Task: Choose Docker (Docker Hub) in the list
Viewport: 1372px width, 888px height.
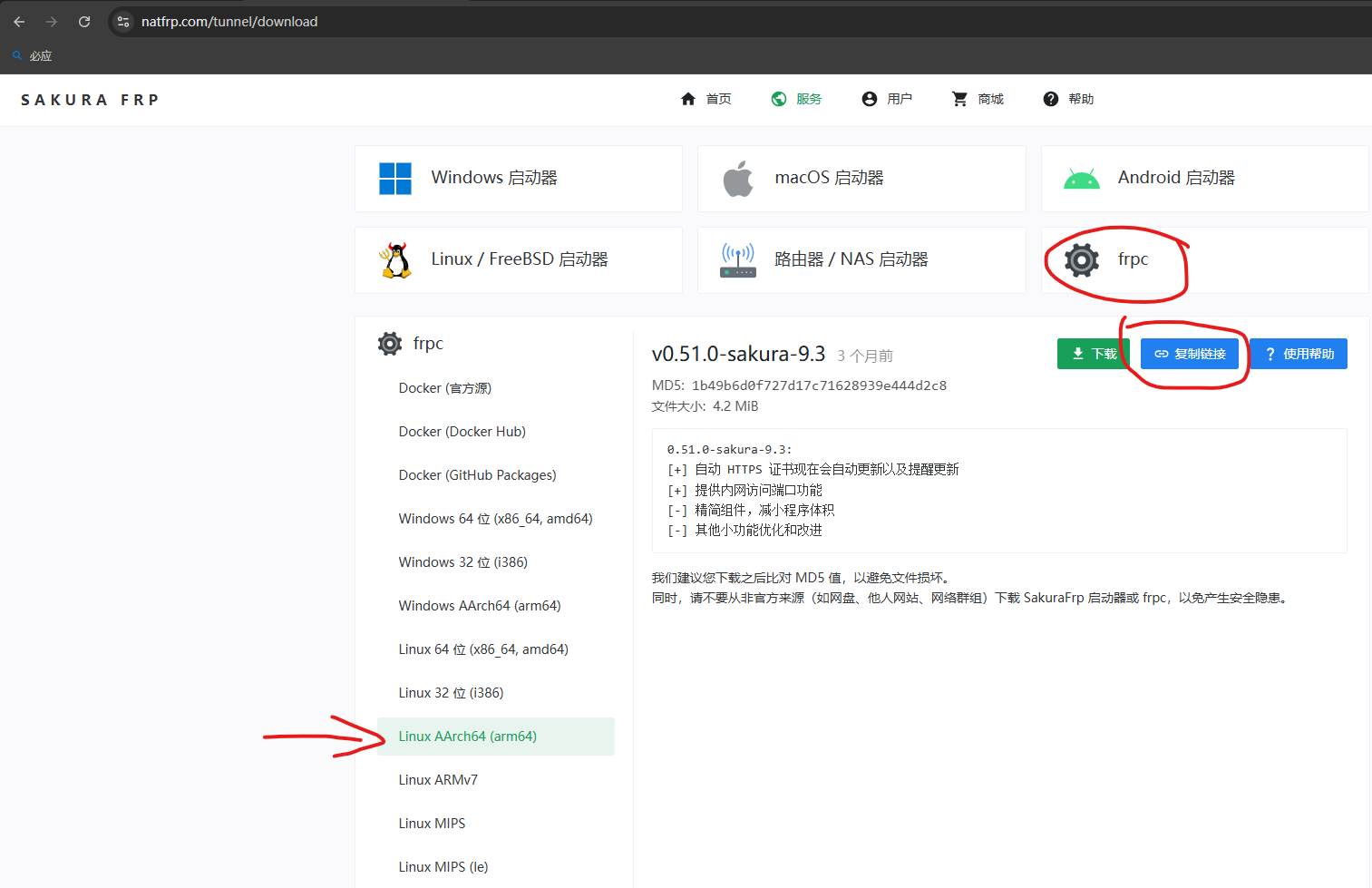Action: pyautogui.click(x=496, y=432)
